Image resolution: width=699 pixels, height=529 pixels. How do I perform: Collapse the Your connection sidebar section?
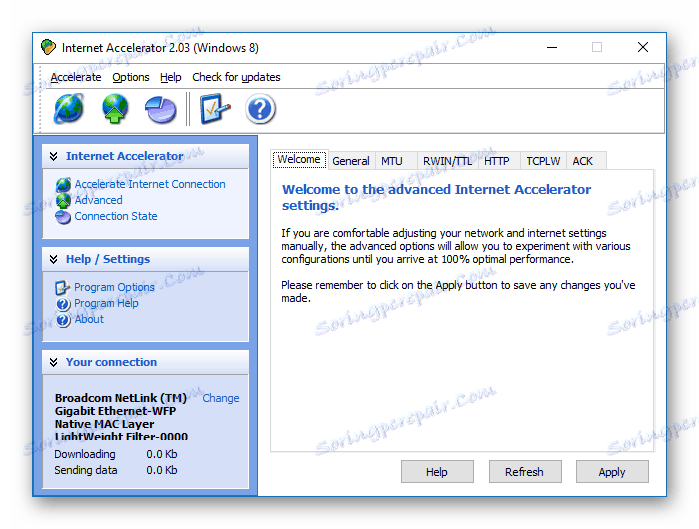[53, 362]
